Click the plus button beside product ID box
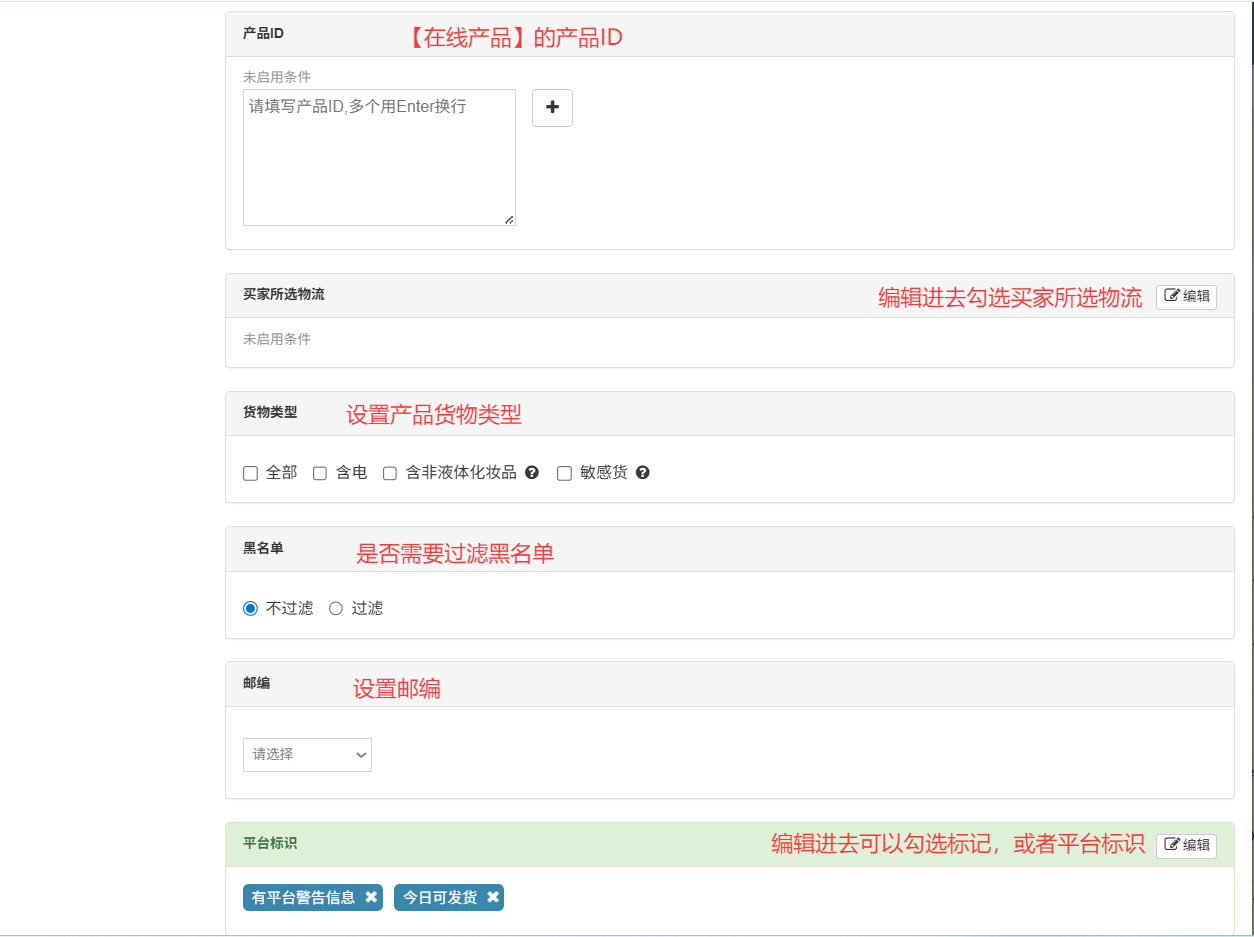1254x937 pixels. (x=552, y=108)
